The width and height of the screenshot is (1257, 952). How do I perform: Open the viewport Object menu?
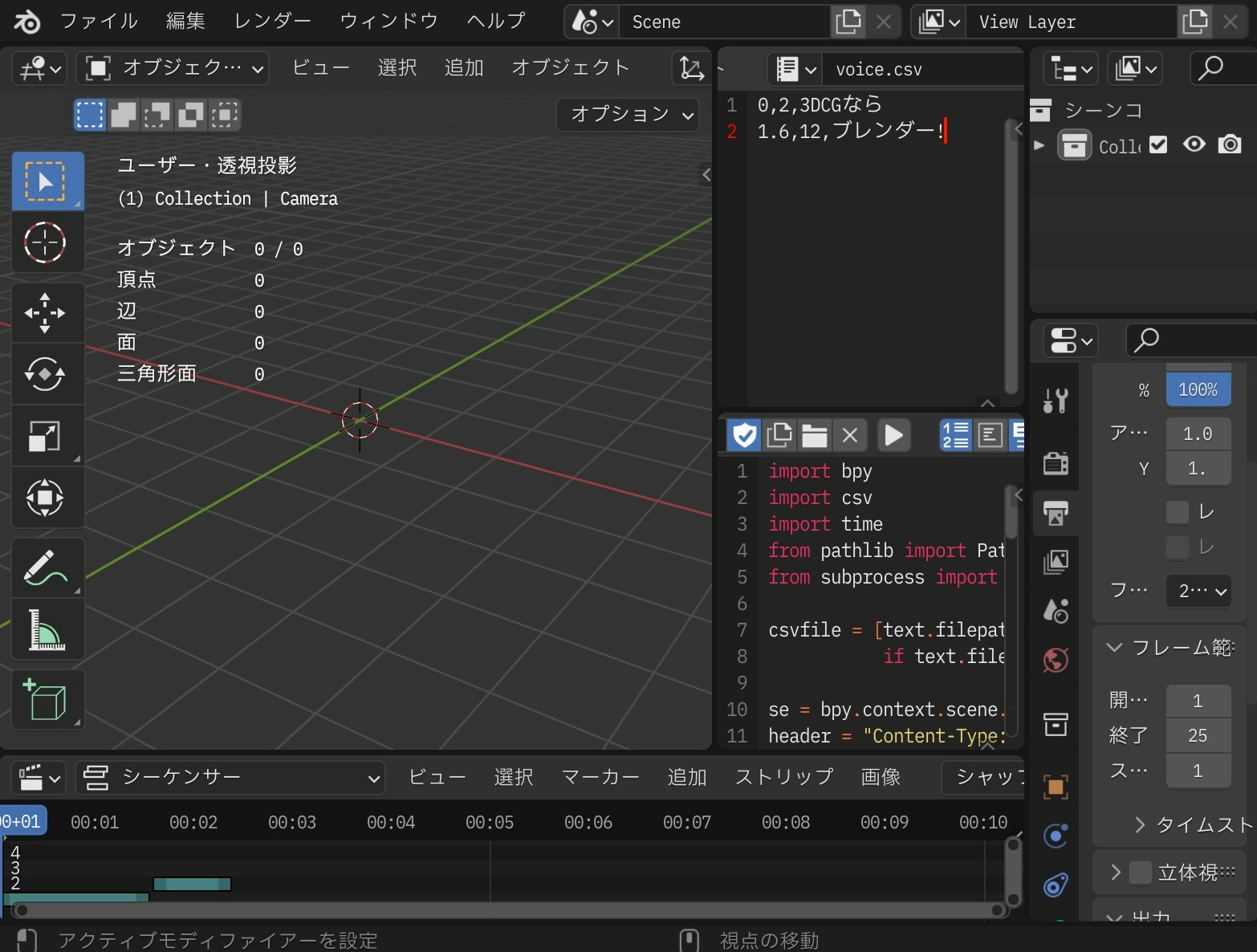[x=571, y=68]
